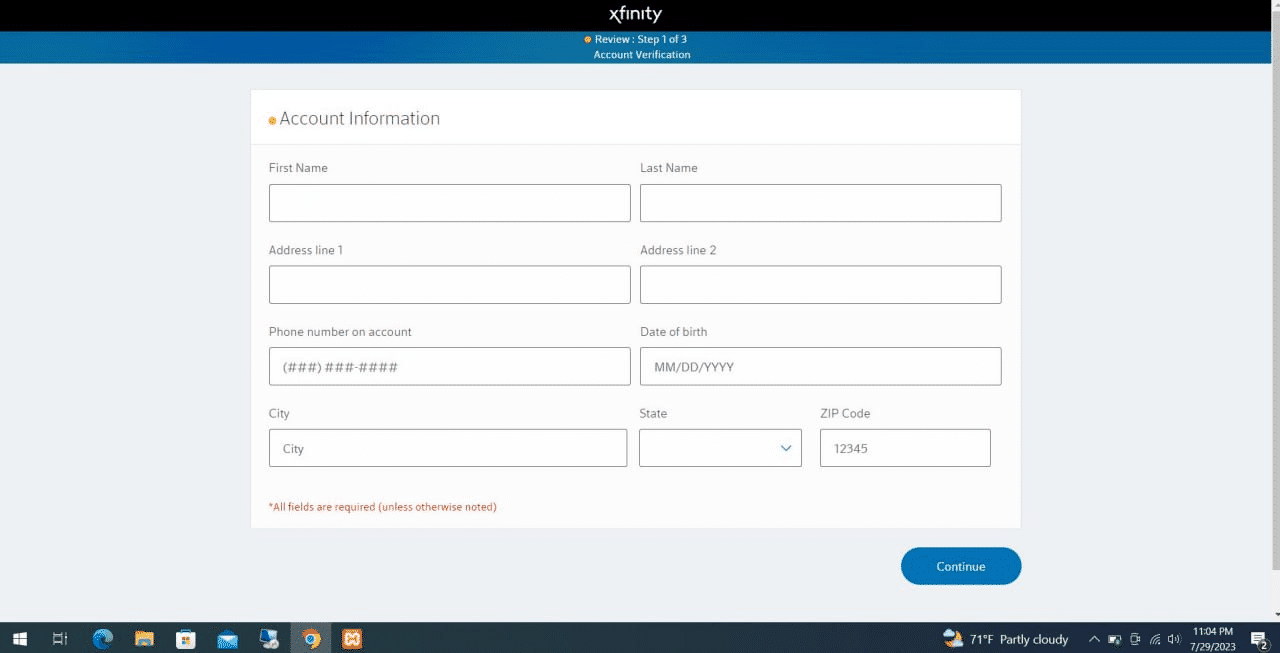Open Microsoft Store from the taskbar
1280x653 pixels.
pos(186,639)
